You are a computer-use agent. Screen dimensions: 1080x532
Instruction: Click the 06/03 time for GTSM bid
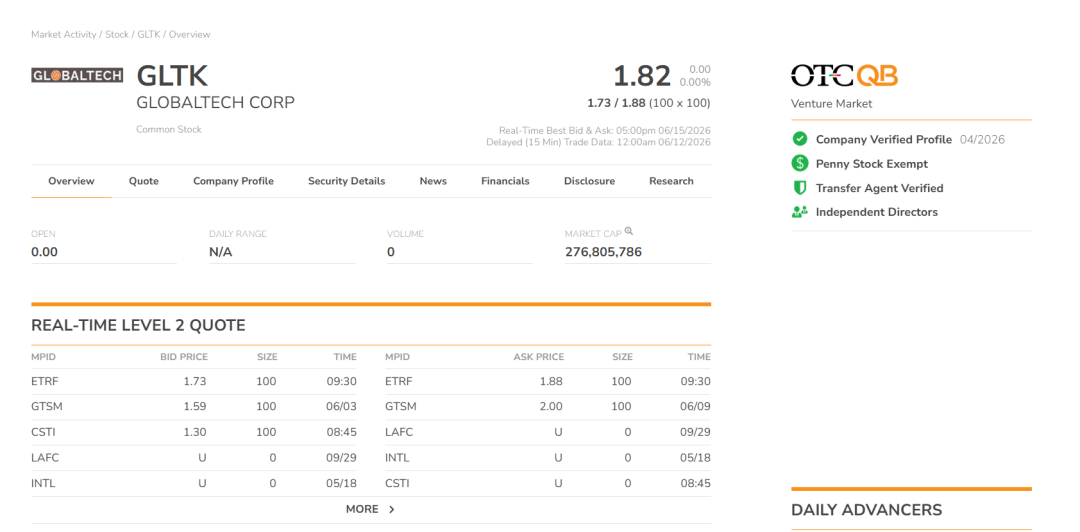342,407
